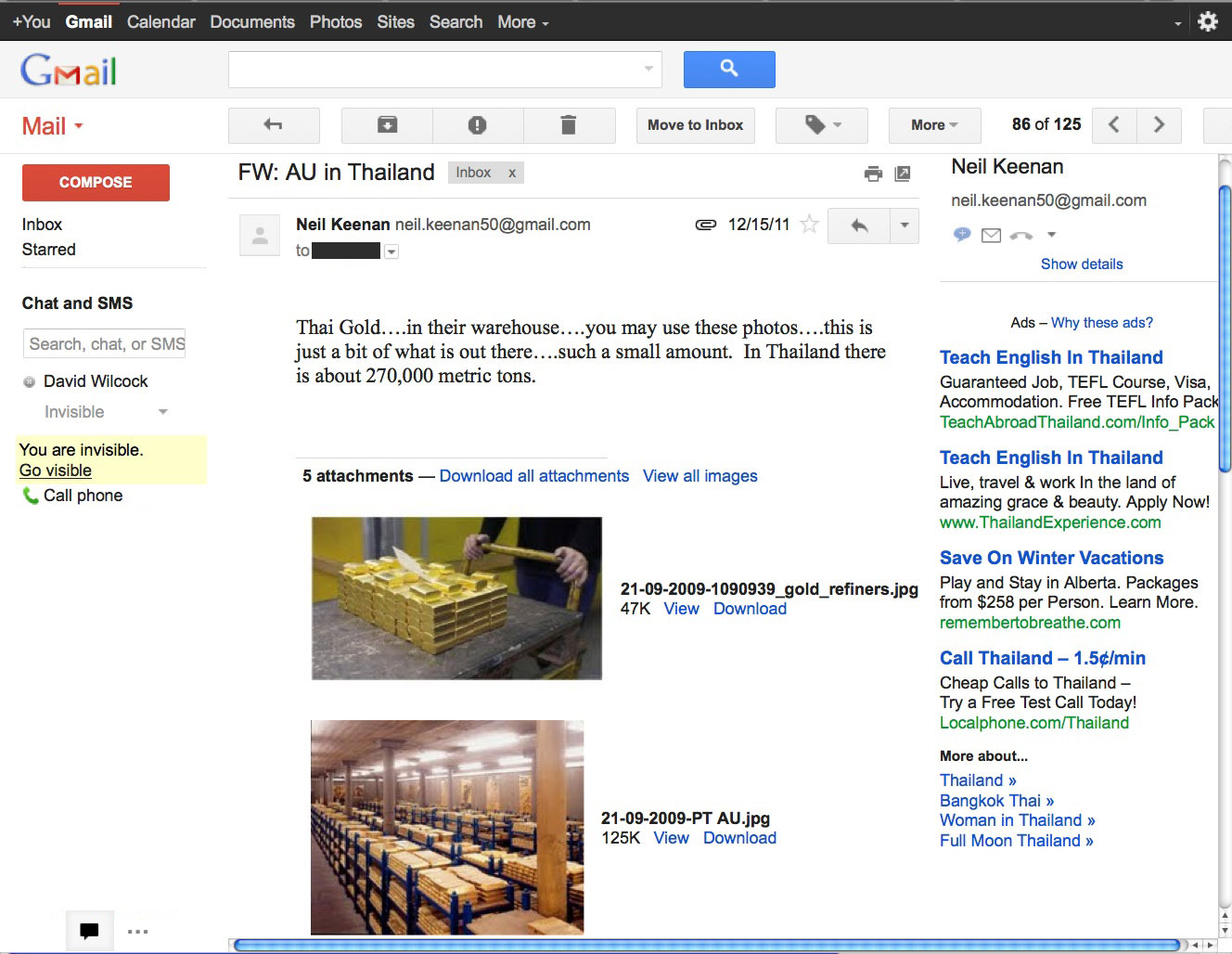
Task: Click Call phone
Action: coord(73,496)
